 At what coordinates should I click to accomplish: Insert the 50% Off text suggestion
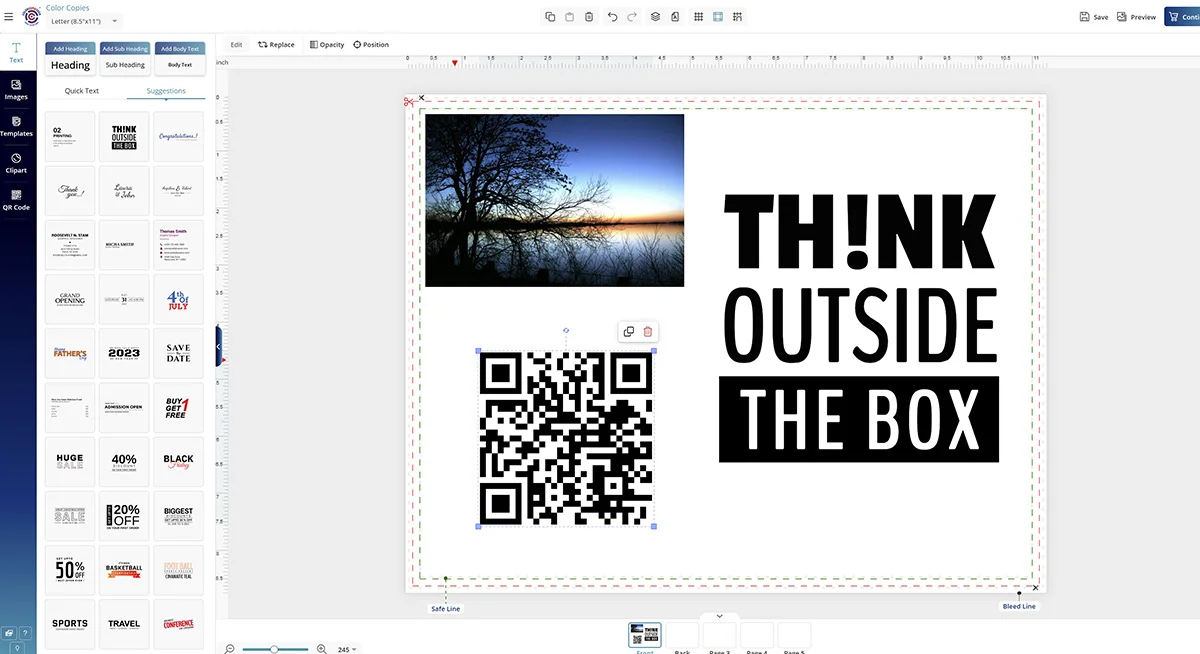tap(70, 569)
